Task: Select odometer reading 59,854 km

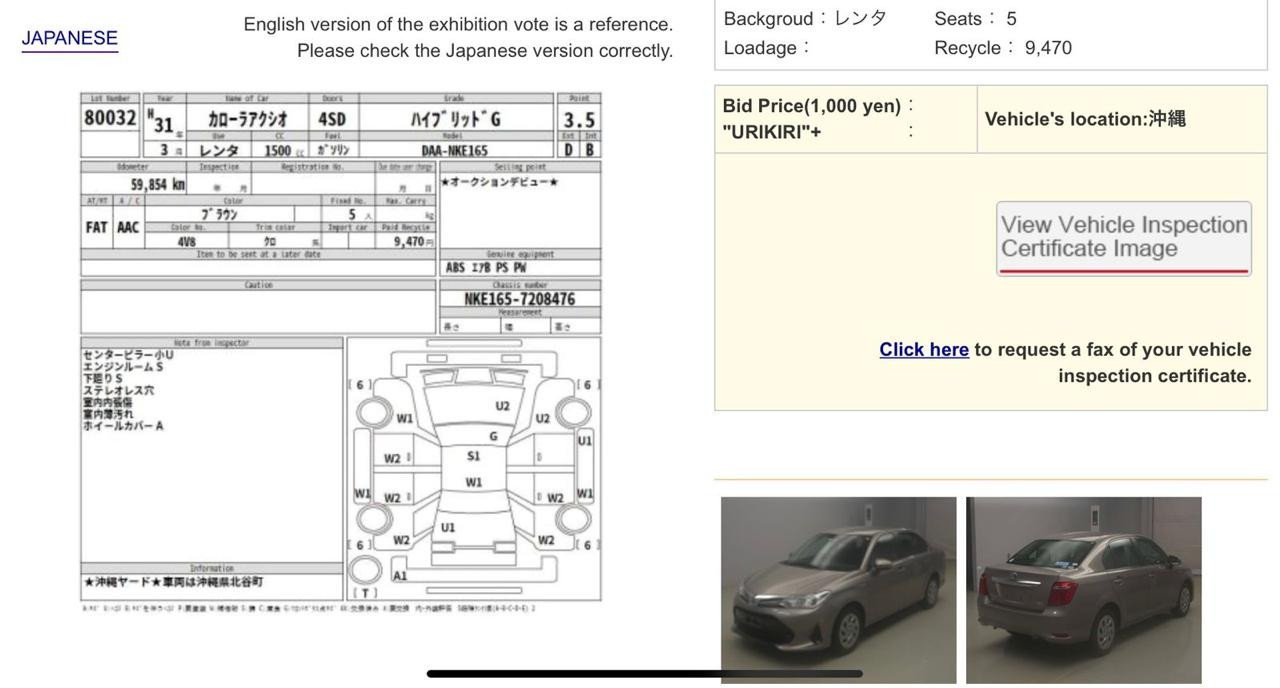Action: (157, 185)
